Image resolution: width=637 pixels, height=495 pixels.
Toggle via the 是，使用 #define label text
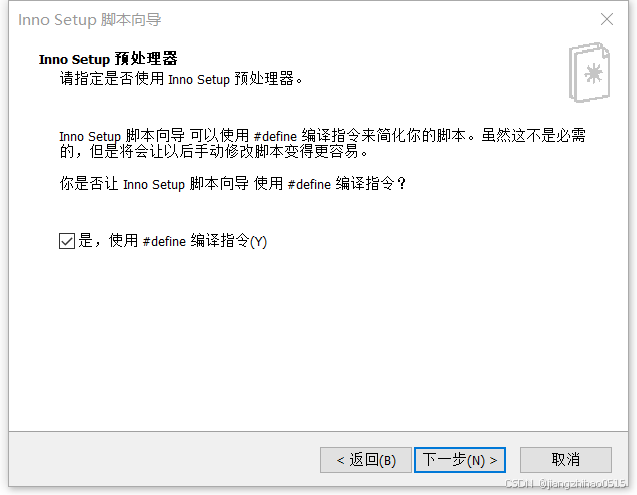click(x=132, y=241)
